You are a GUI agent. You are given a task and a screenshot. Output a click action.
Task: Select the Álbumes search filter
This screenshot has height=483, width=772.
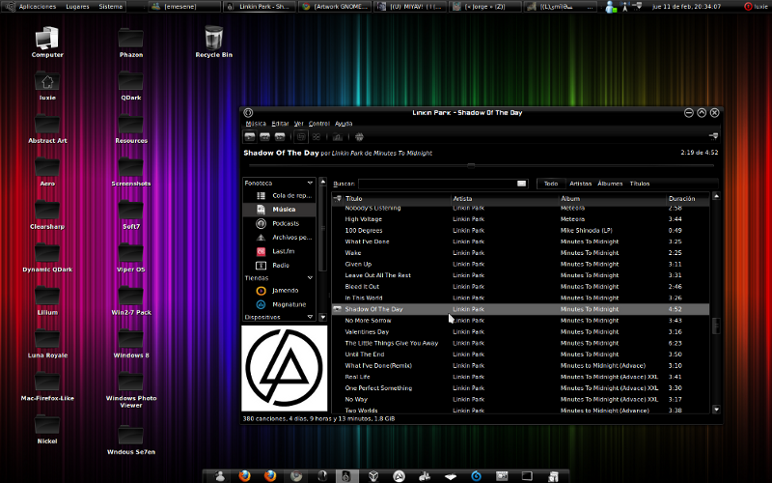610,184
